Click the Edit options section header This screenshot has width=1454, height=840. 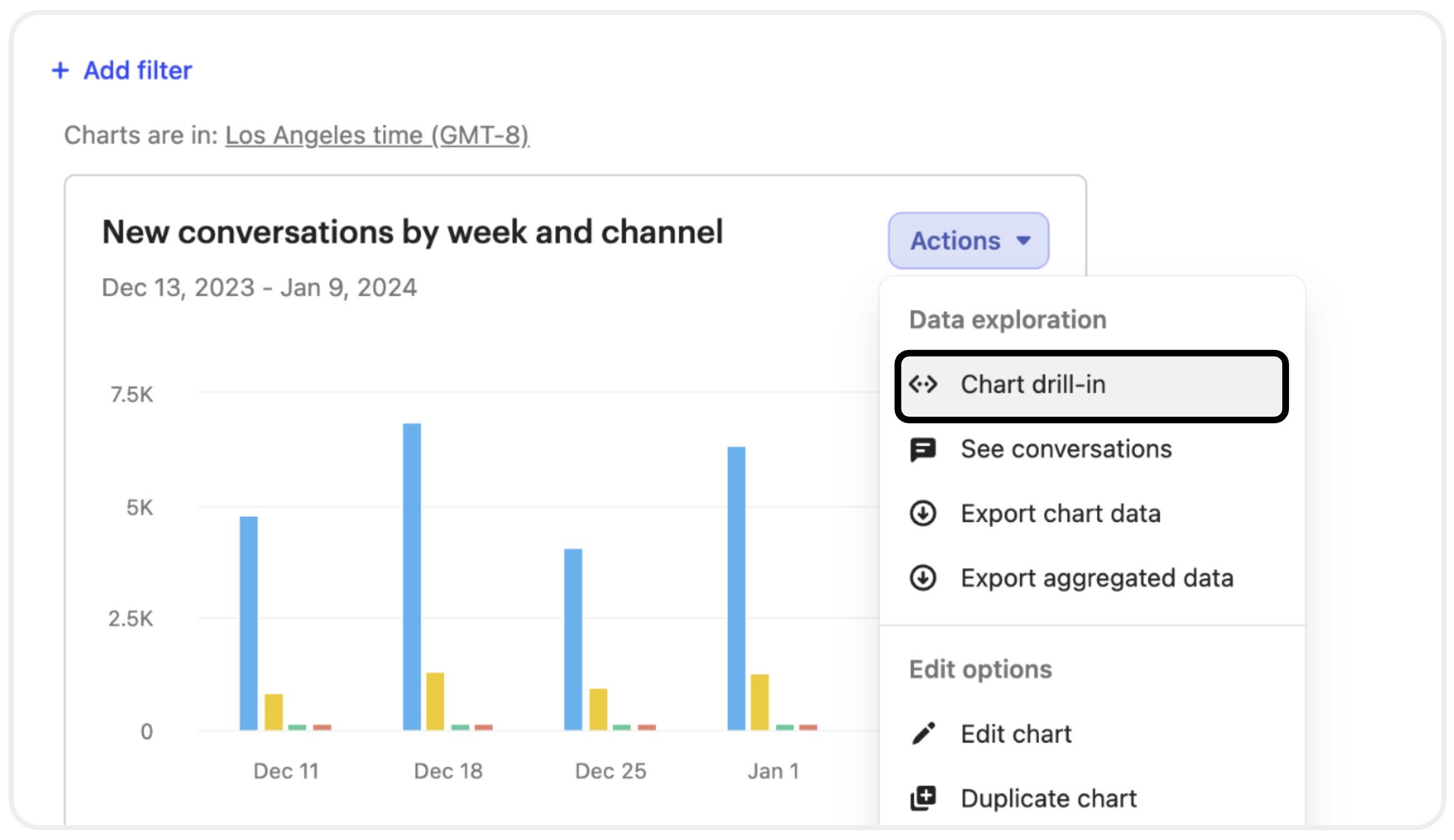[981, 669]
